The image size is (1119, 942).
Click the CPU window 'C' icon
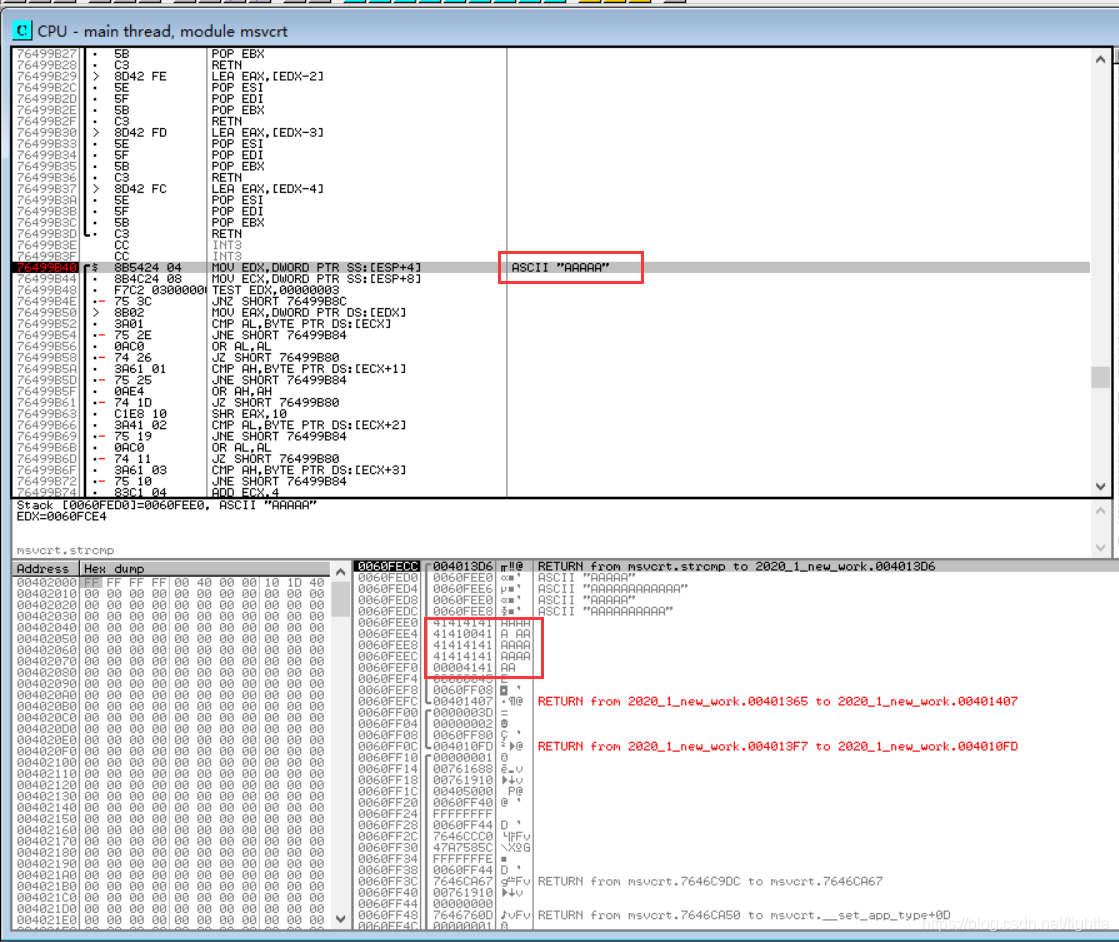22,30
